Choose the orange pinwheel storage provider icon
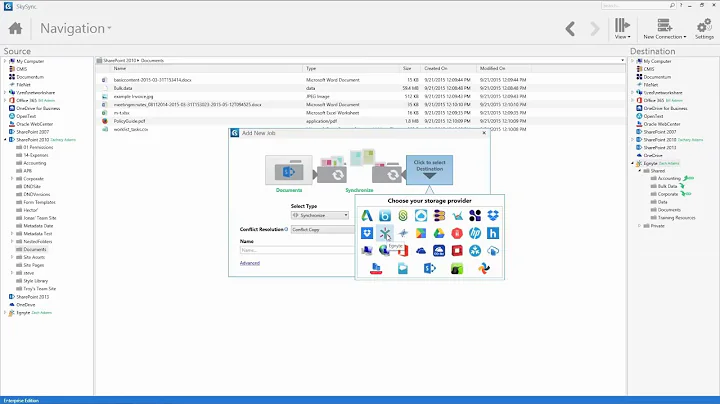This screenshot has height=404, width=720. click(x=484, y=269)
